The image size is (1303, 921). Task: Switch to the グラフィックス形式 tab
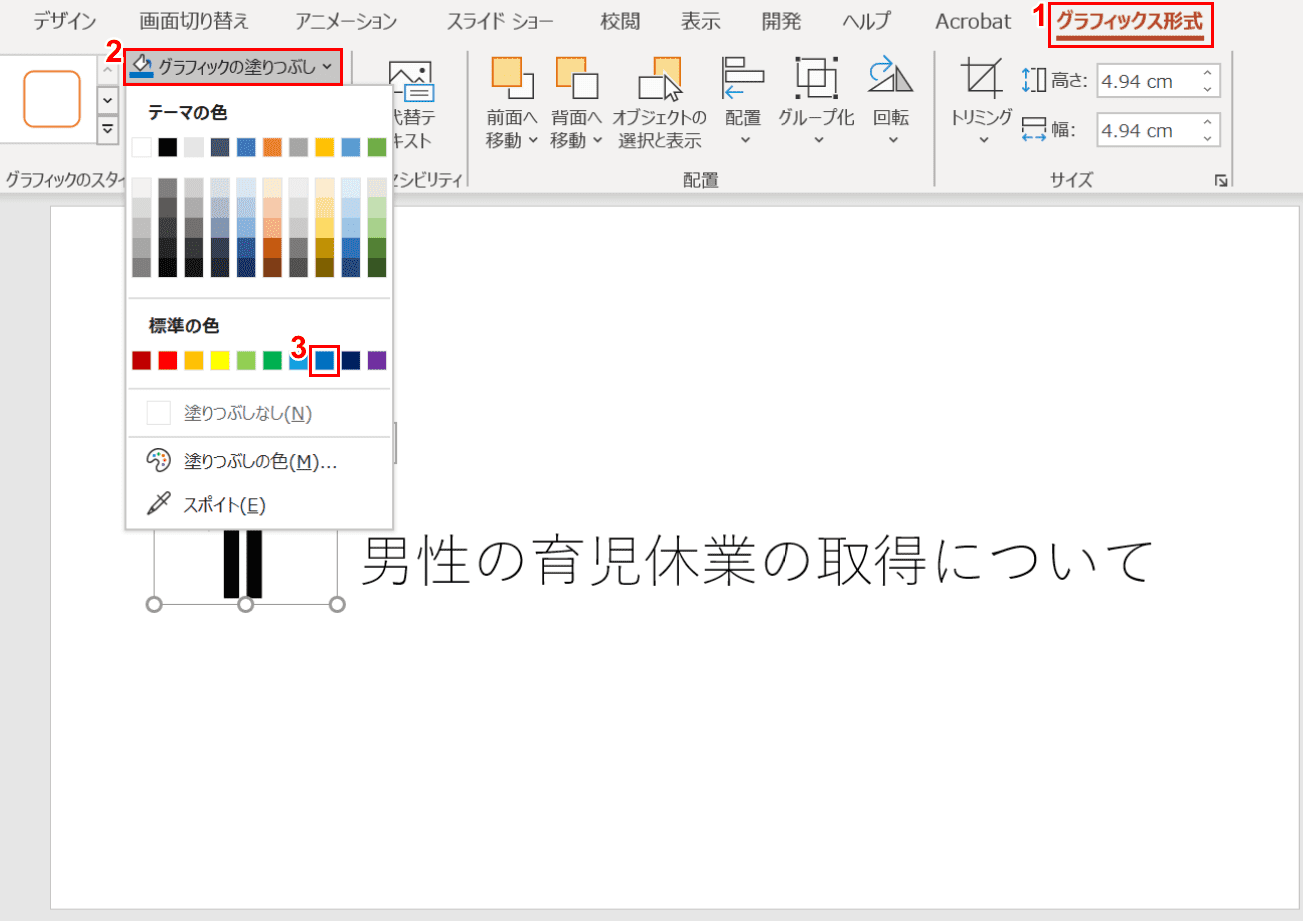point(1130,21)
